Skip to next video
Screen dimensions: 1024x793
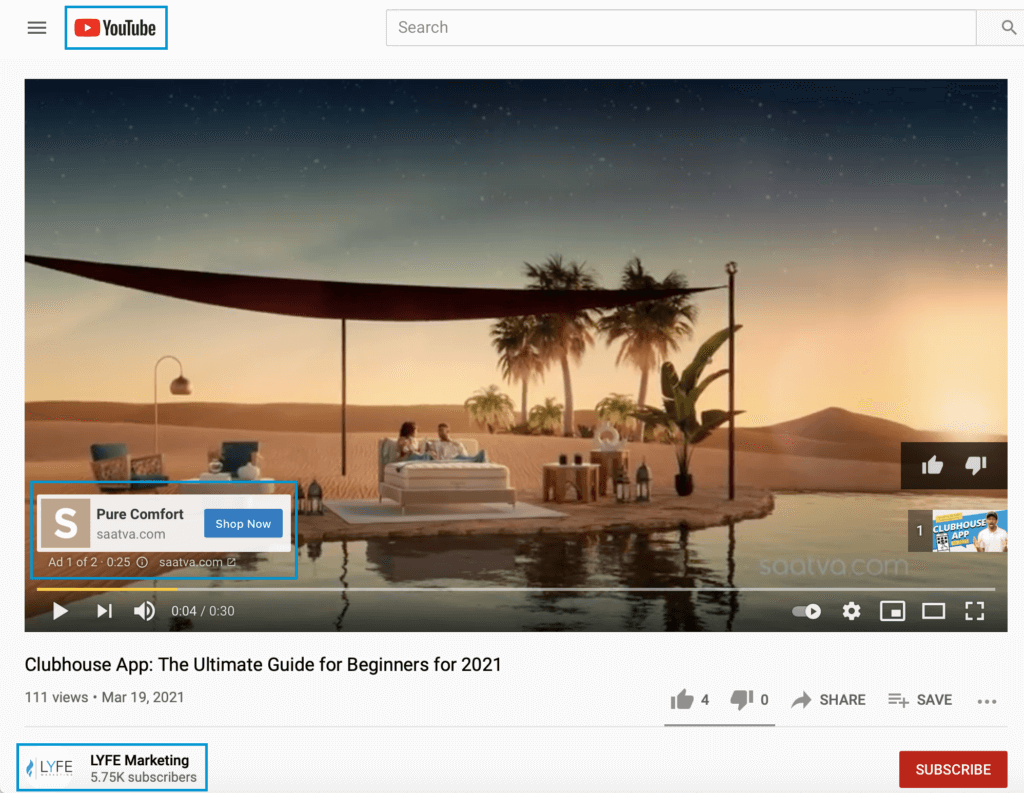point(104,611)
